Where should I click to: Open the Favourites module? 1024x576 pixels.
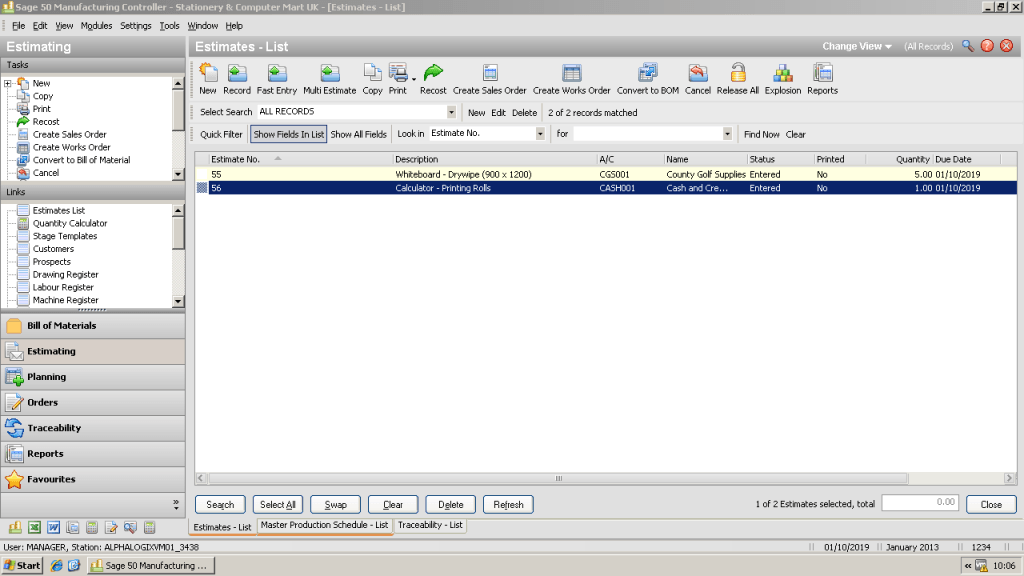click(x=93, y=479)
